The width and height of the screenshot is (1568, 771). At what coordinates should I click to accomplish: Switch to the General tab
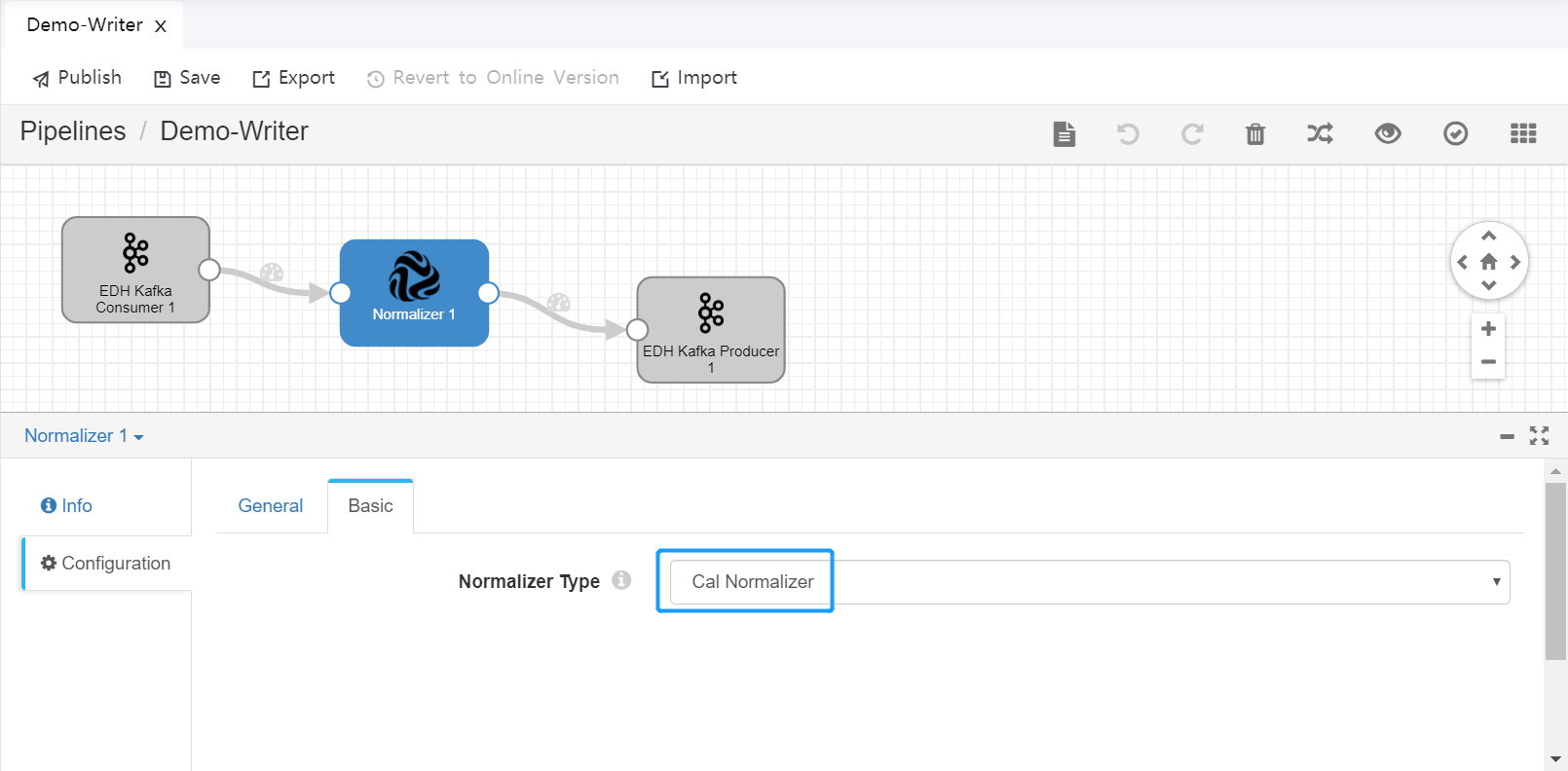coord(271,506)
